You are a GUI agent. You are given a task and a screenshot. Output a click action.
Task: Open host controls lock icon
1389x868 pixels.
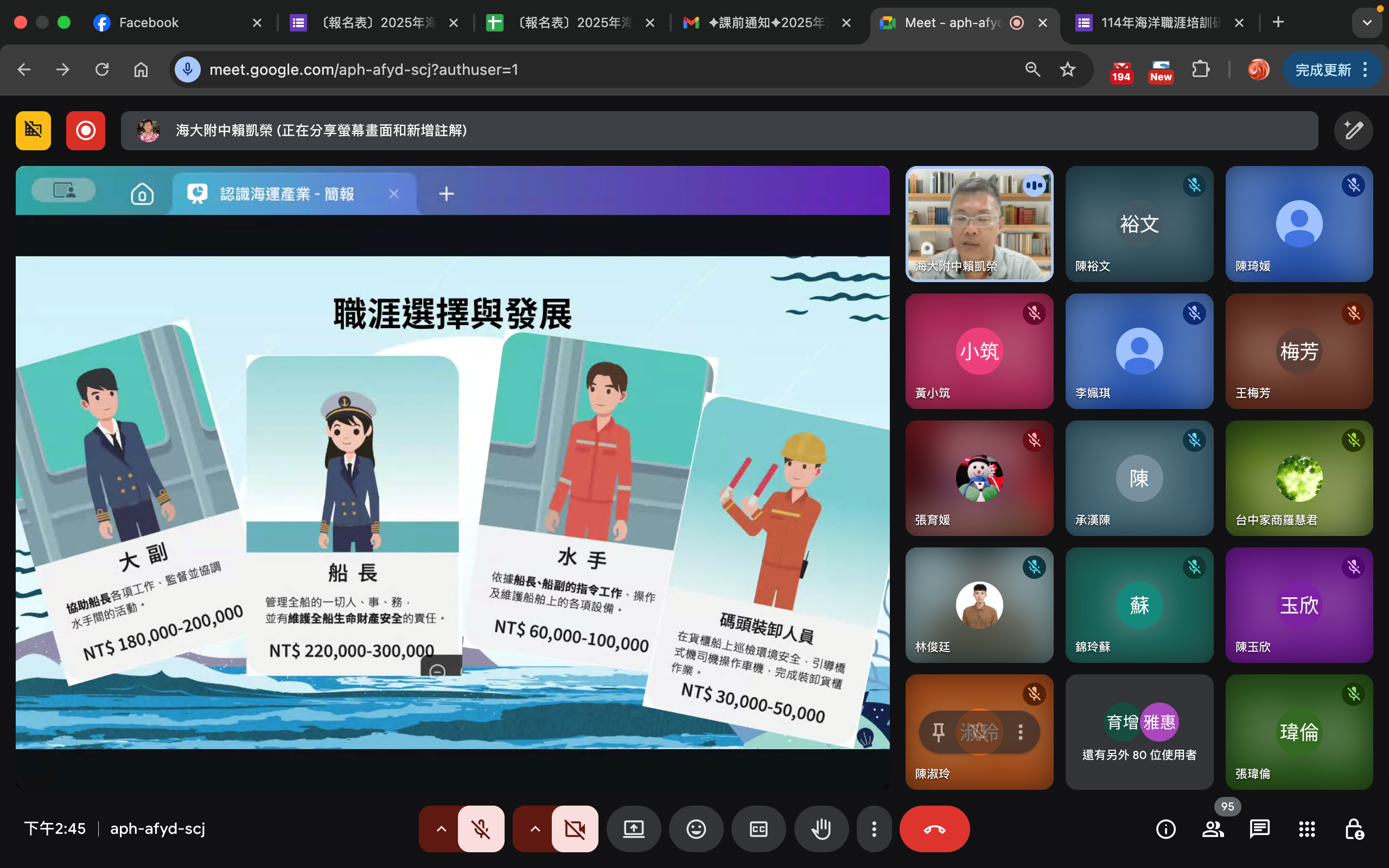[x=1353, y=828]
